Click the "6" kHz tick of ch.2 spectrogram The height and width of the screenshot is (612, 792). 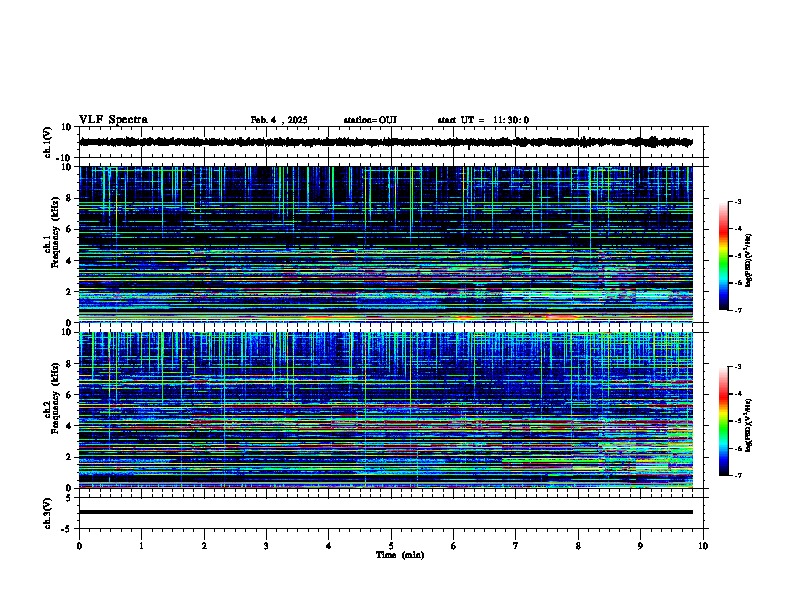(x=69, y=395)
